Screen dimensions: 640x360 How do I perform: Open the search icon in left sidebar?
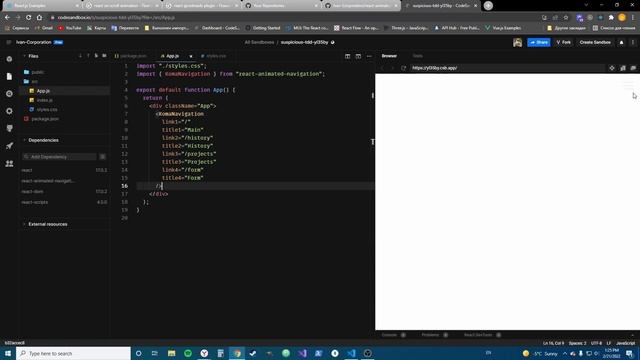tap(9, 94)
